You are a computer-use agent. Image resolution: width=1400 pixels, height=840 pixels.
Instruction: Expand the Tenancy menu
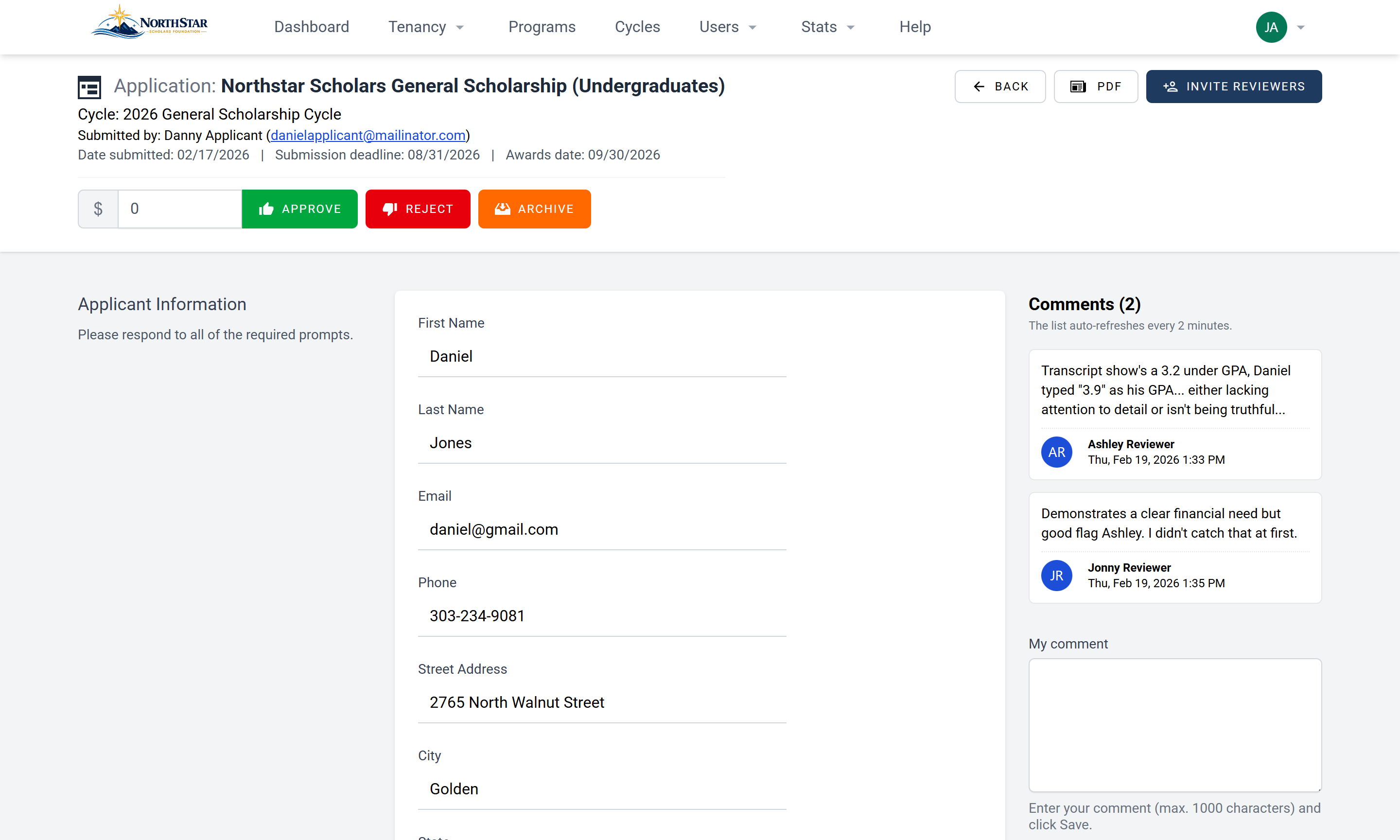(x=426, y=27)
